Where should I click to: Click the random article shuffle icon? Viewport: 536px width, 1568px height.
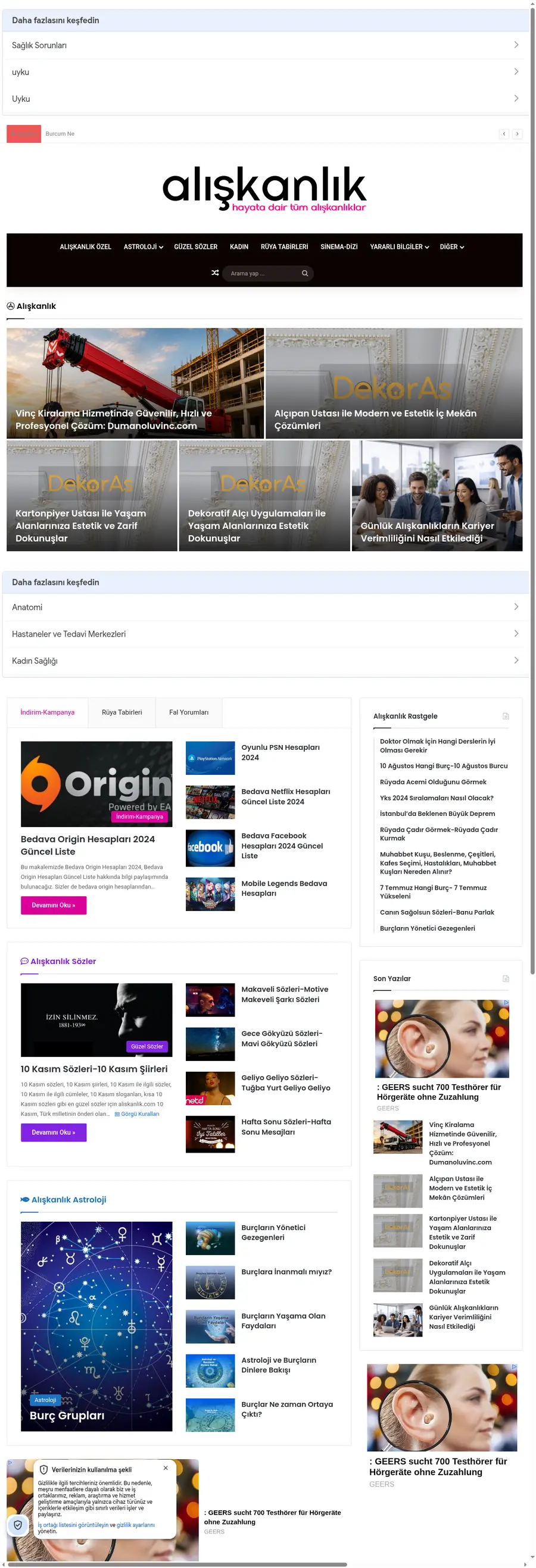pos(215,273)
